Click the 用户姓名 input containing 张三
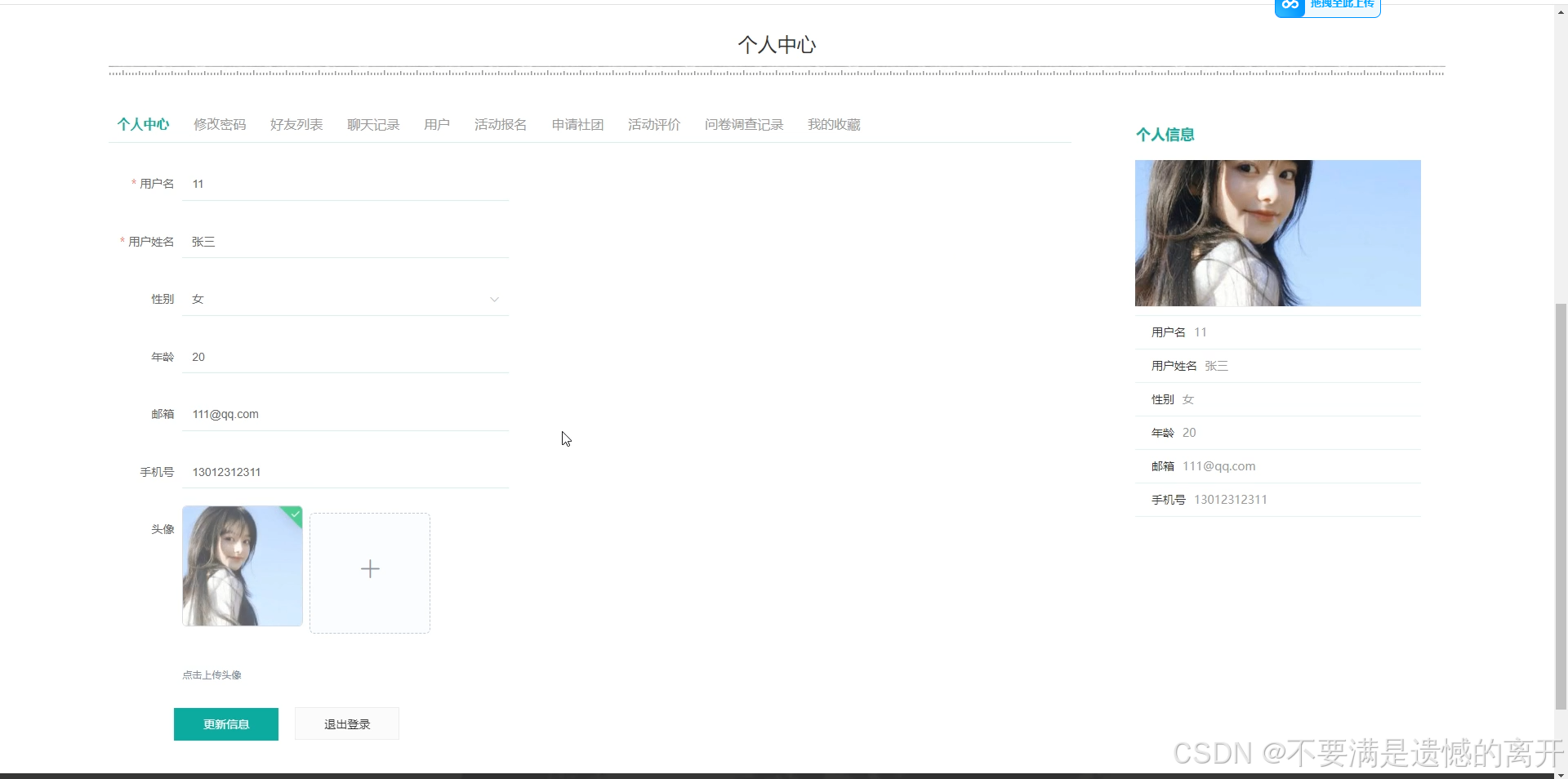The height and width of the screenshot is (779, 1568). [345, 242]
